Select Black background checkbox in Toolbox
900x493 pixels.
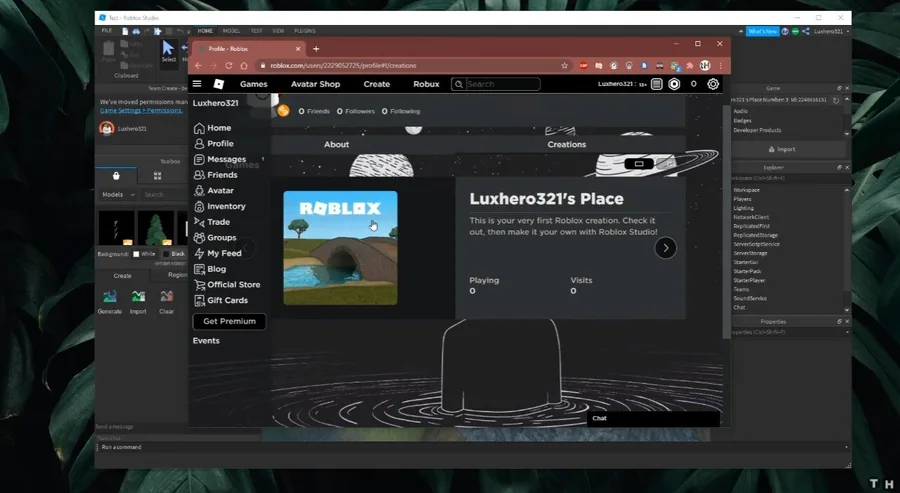166,254
